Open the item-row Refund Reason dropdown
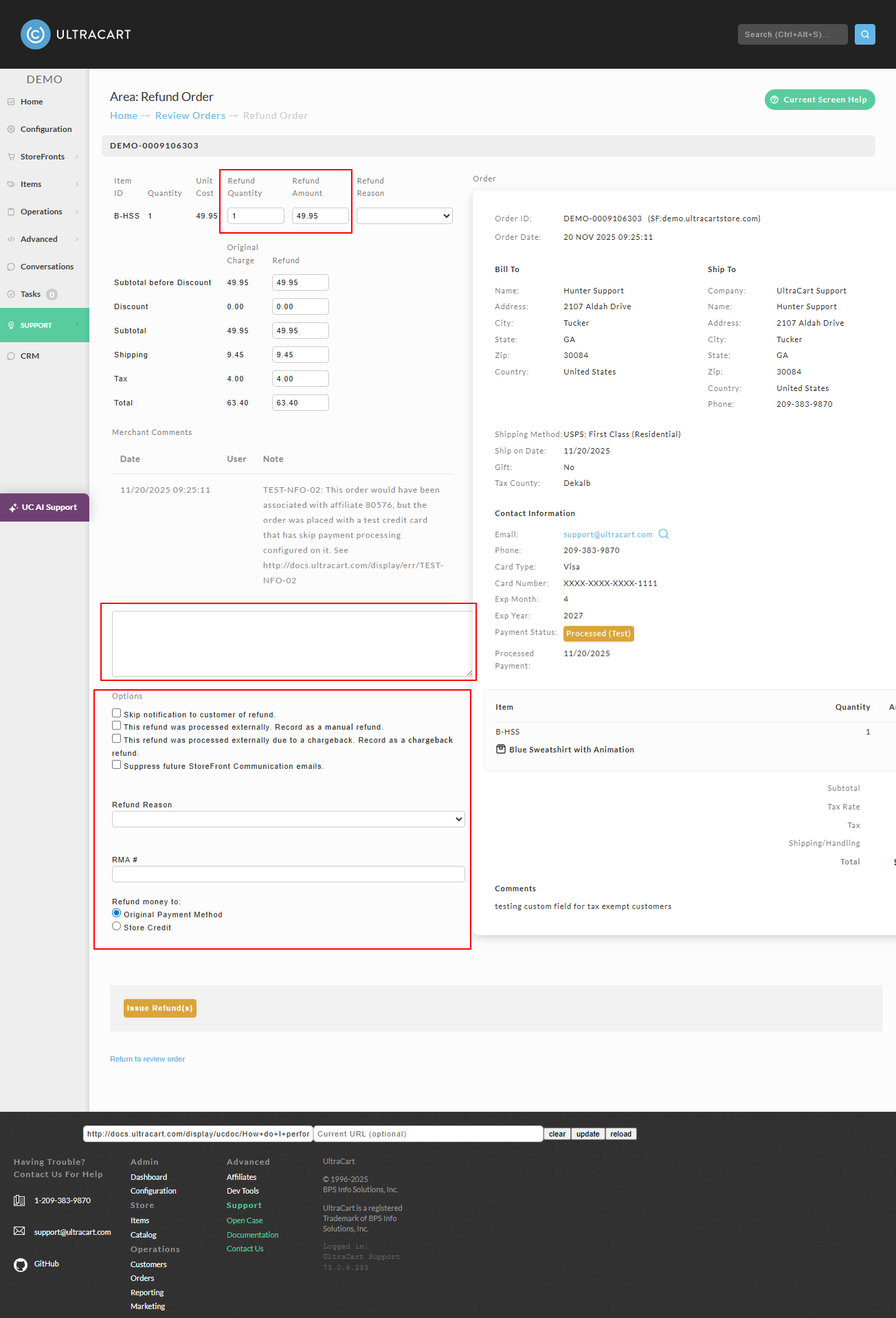896x1318 pixels. [x=405, y=216]
